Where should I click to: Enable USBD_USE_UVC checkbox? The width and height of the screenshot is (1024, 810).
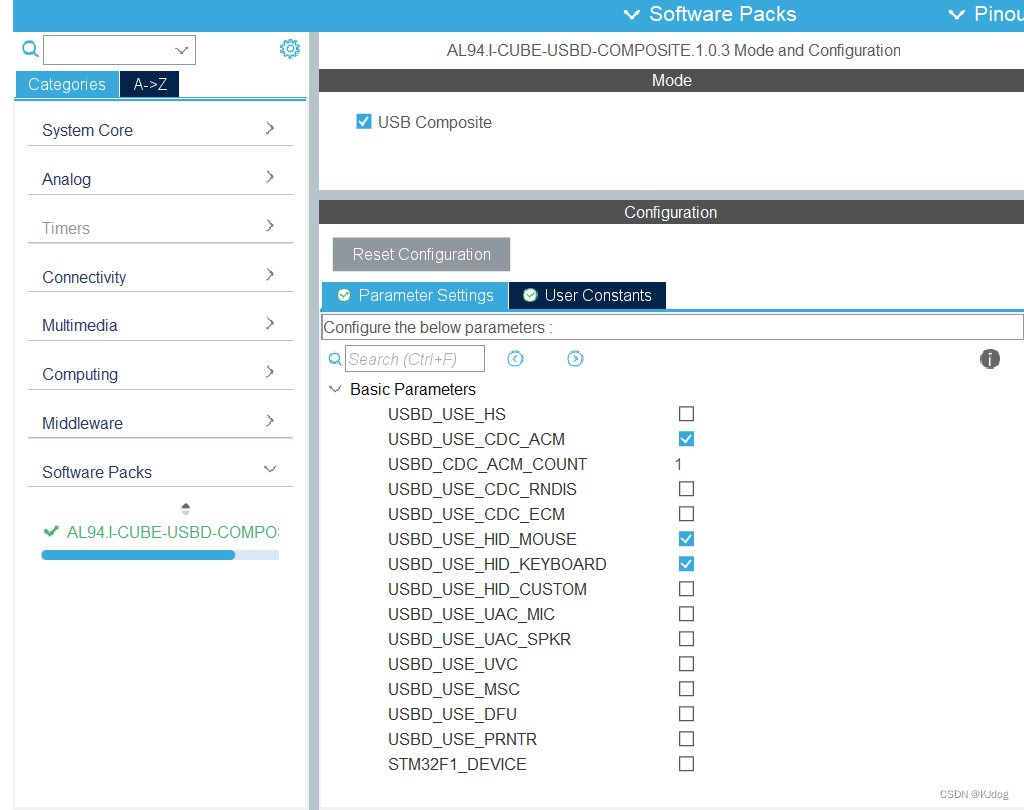tap(686, 664)
